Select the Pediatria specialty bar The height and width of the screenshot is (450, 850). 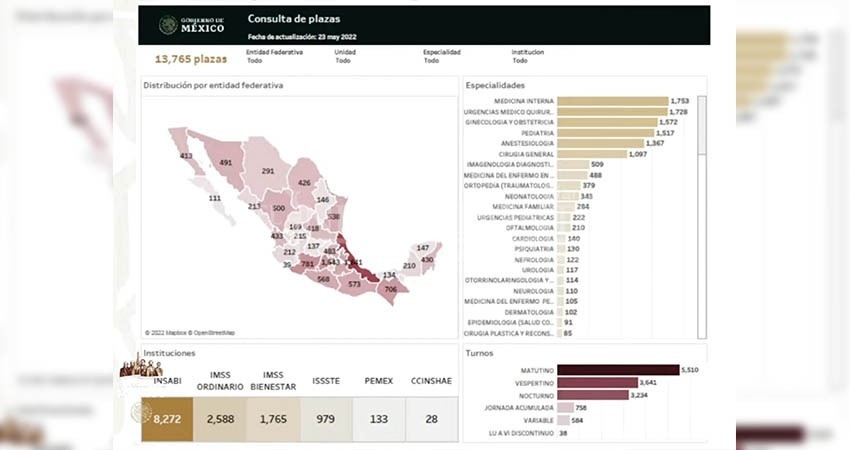coord(605,133)
